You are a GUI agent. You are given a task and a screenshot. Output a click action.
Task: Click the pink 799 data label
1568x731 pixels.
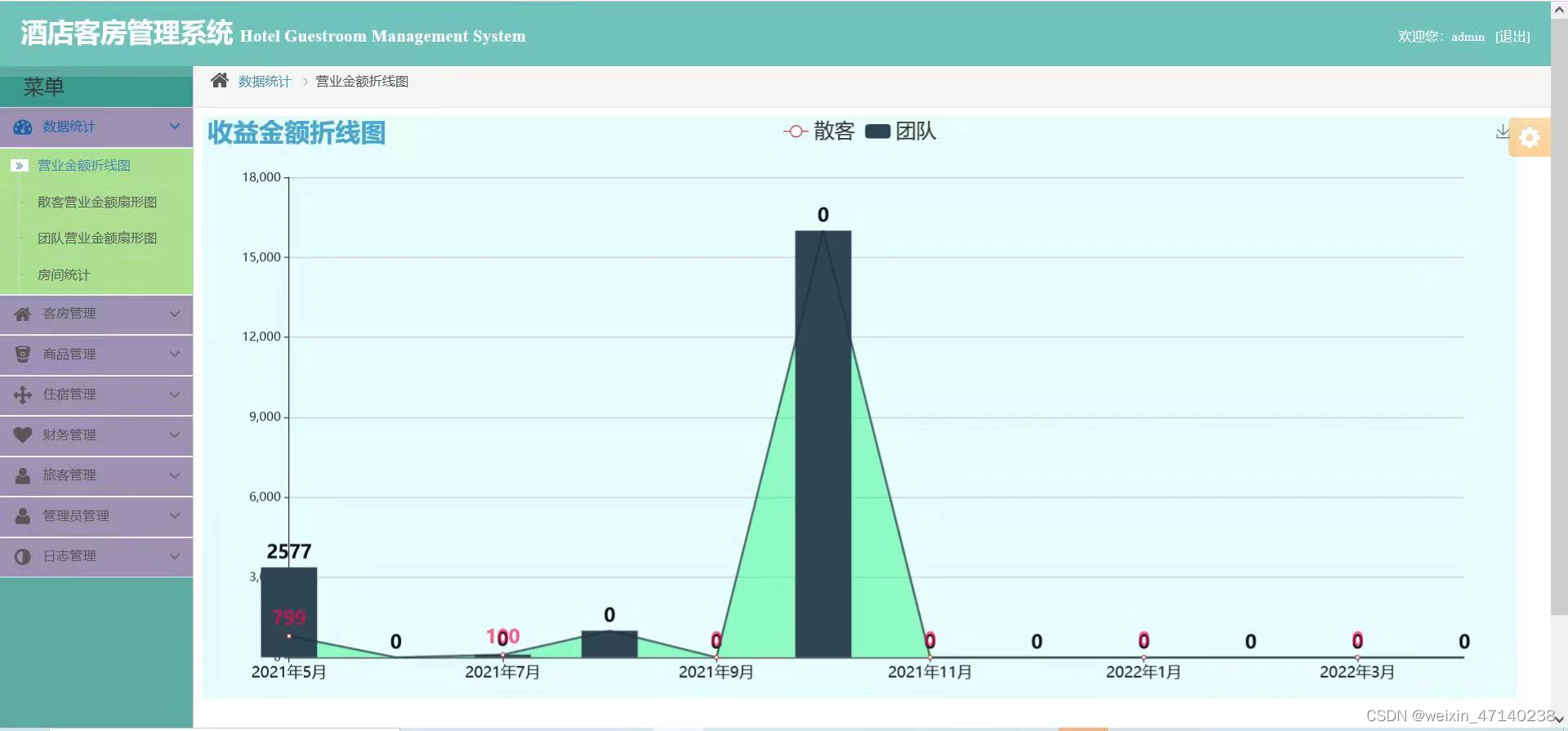289,617
